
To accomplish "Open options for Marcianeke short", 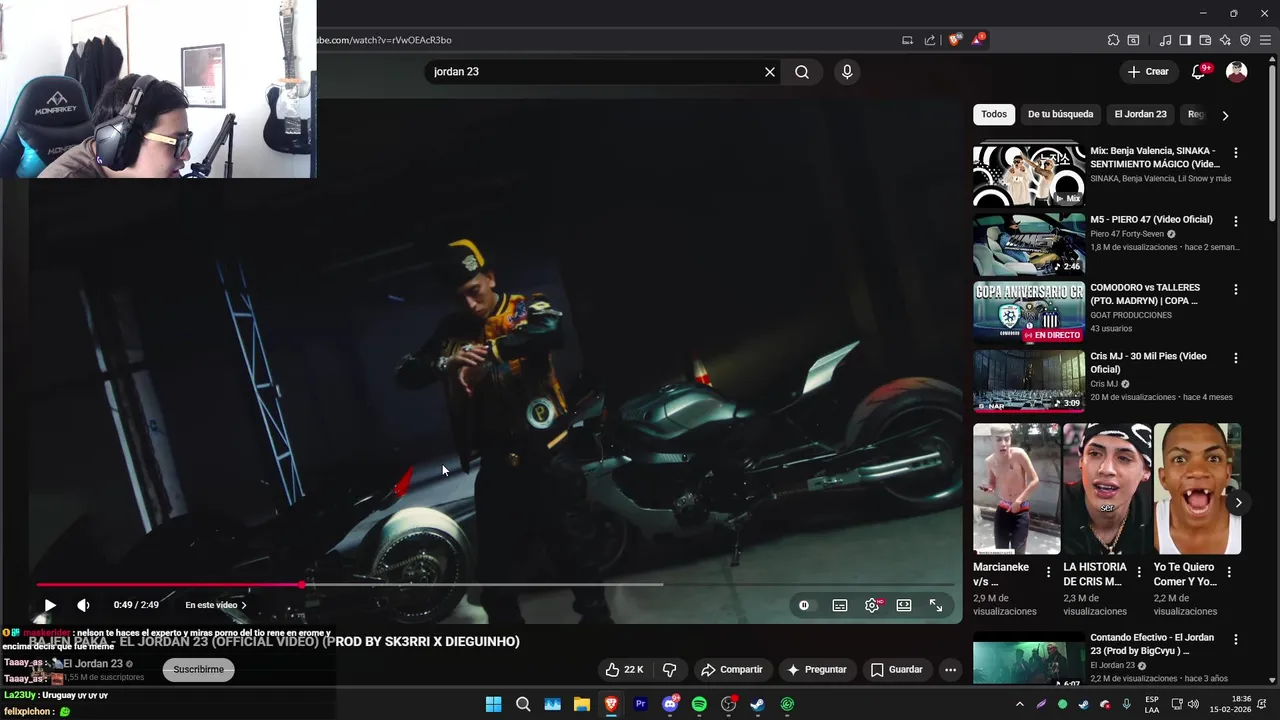I will click(1048, 572).
